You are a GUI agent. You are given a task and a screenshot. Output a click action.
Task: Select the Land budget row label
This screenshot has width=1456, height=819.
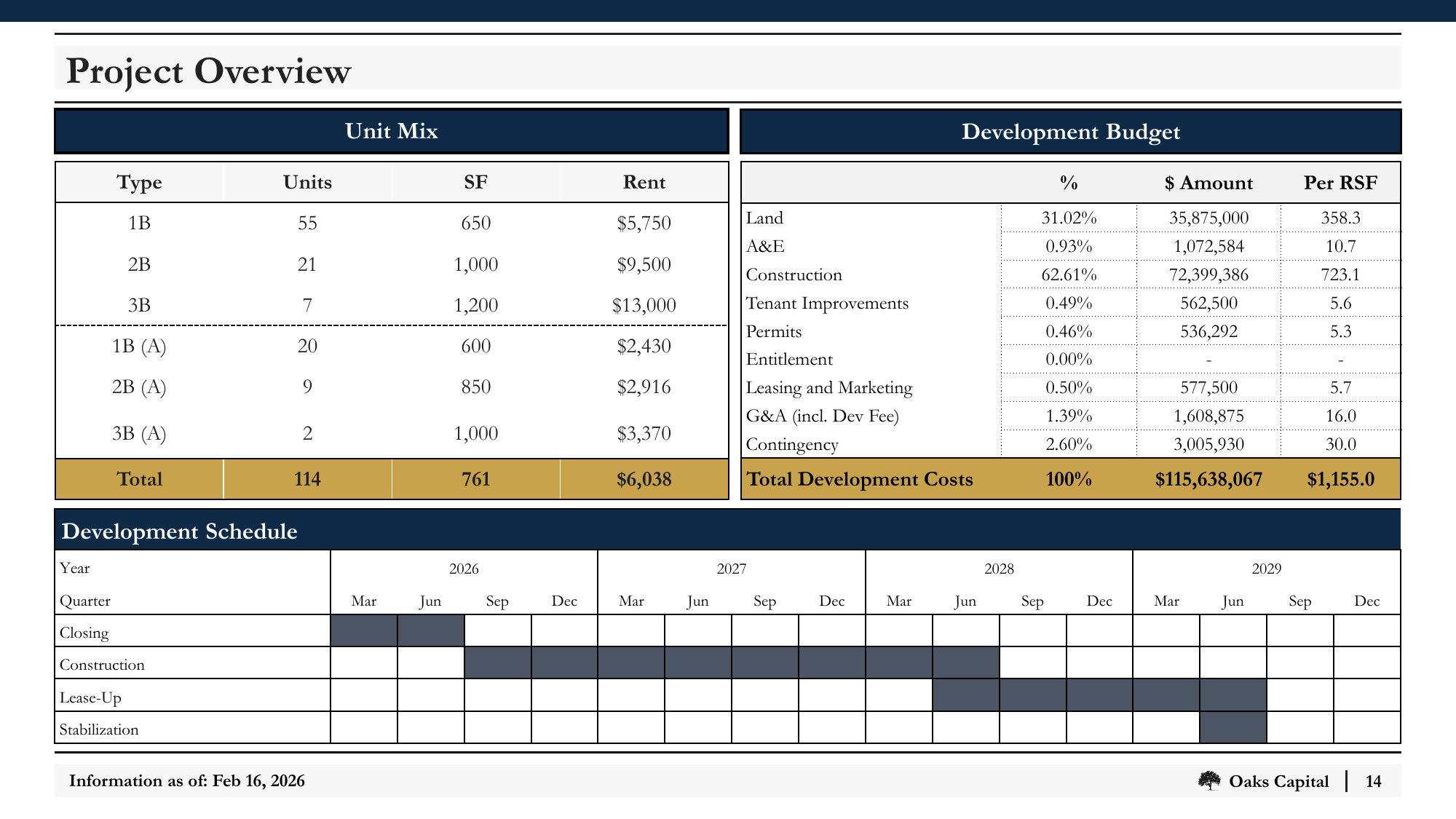coord(764,218)
